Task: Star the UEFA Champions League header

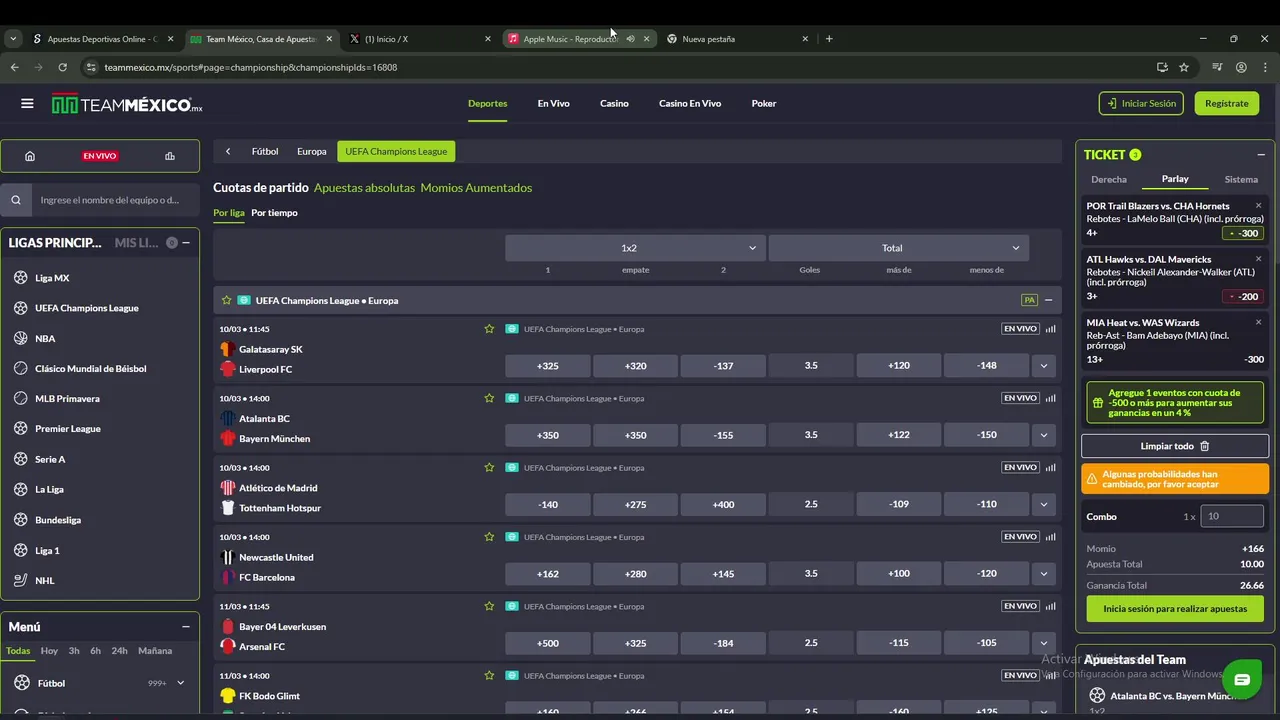Action: tap(227, 300)
